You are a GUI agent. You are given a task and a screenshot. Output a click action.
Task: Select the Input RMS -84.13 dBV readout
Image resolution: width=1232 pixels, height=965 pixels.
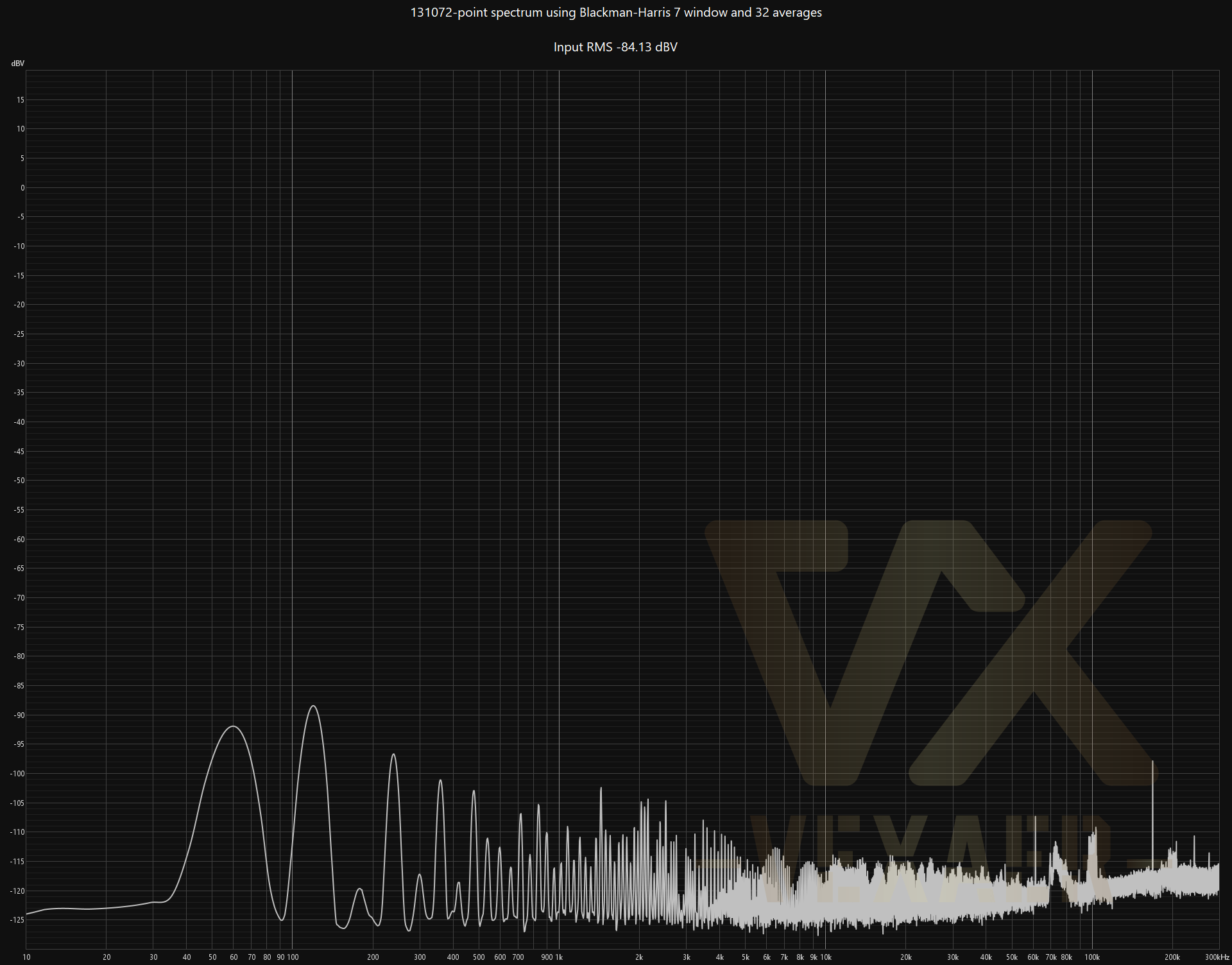[615, 47]
